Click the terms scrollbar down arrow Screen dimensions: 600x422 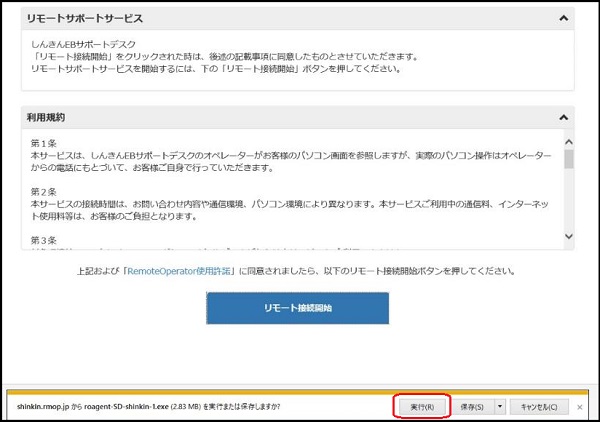(x=568, y=237)
